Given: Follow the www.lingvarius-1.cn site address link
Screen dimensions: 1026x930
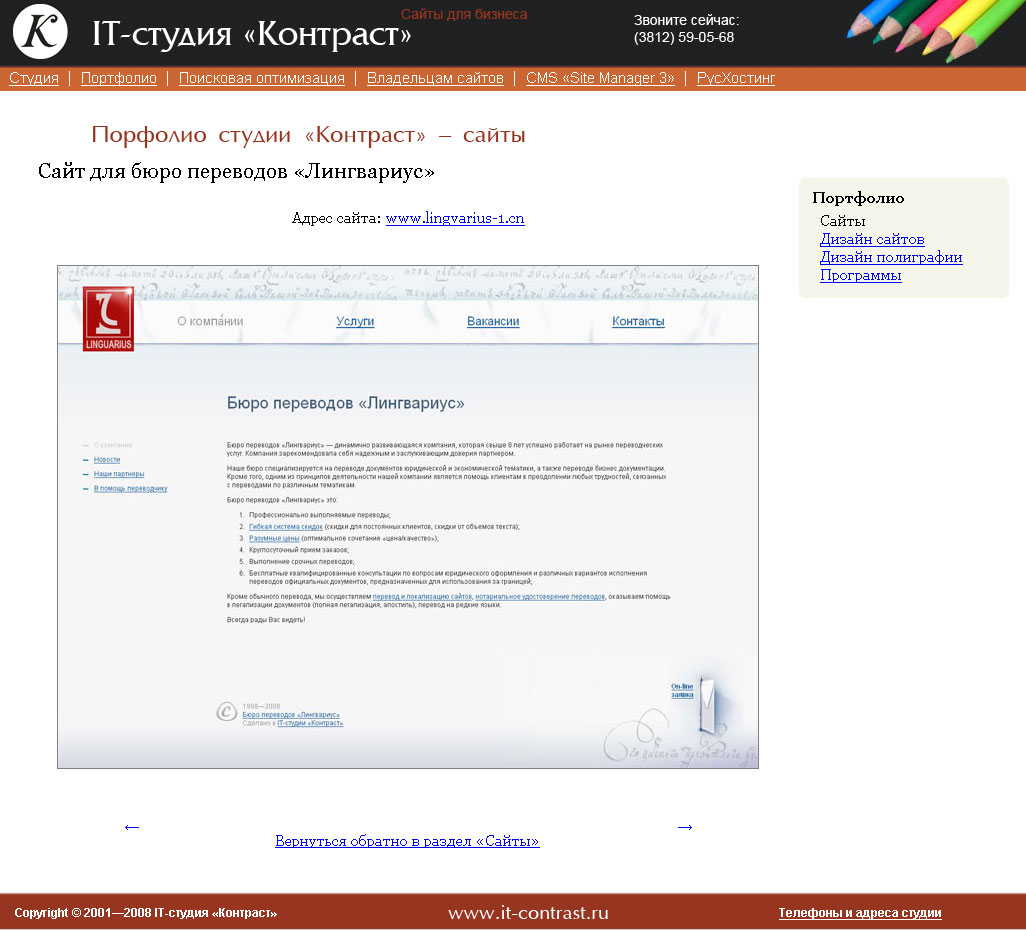Looking at the screenshot, I should click(x=455, y=218).
